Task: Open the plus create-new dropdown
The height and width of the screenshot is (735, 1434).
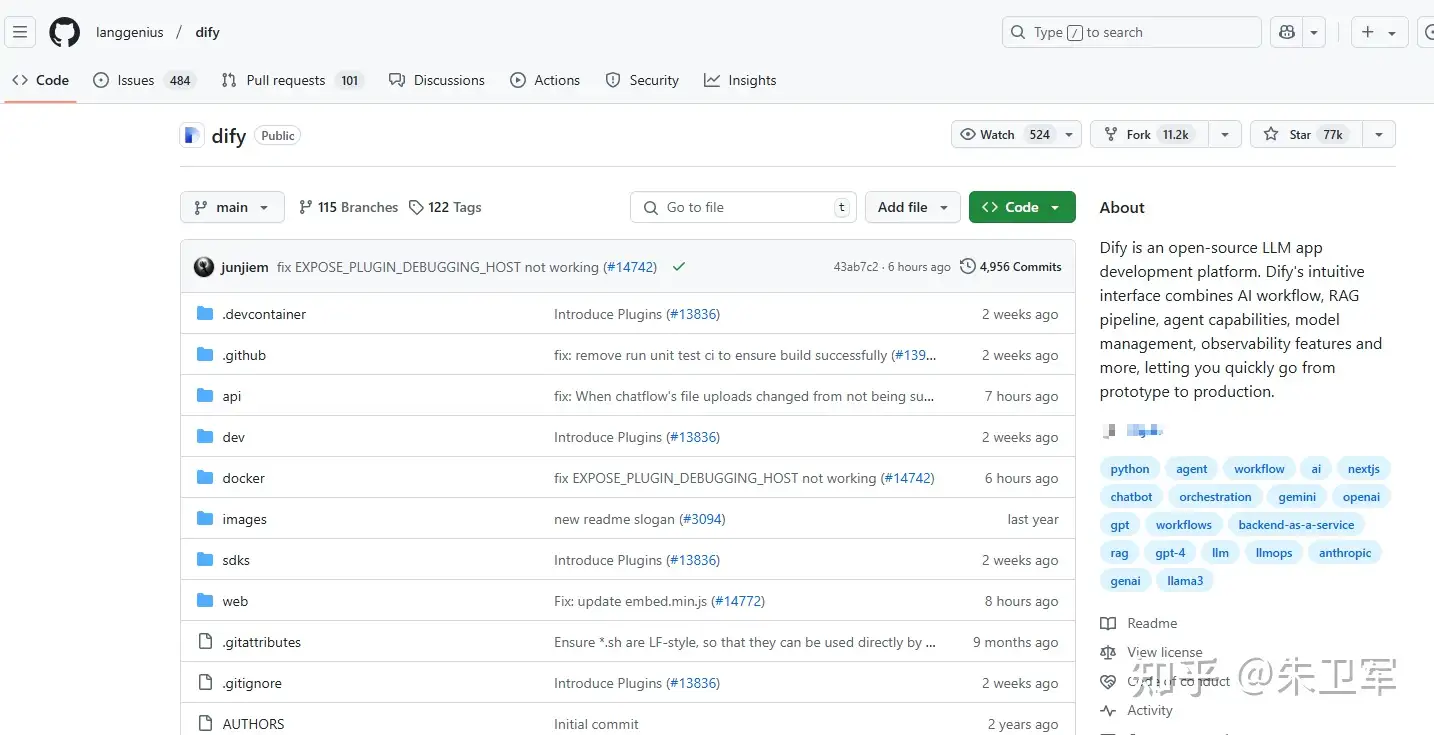Action: [1379, 32]
